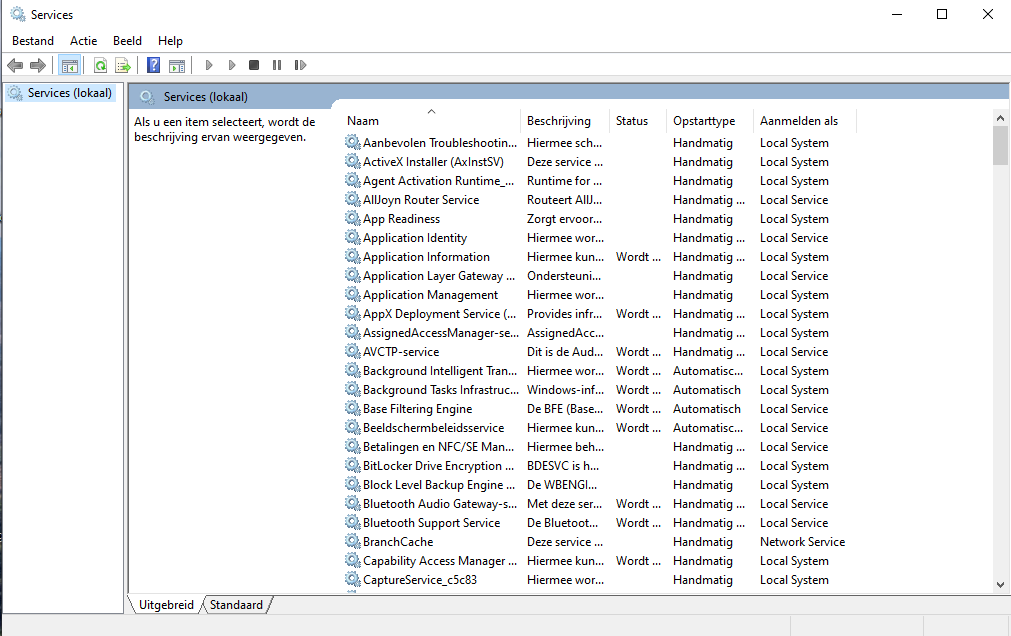Viewport: 1011px width, 636px height.
Task: Sort by the Status column header
Action: point(638,121)
